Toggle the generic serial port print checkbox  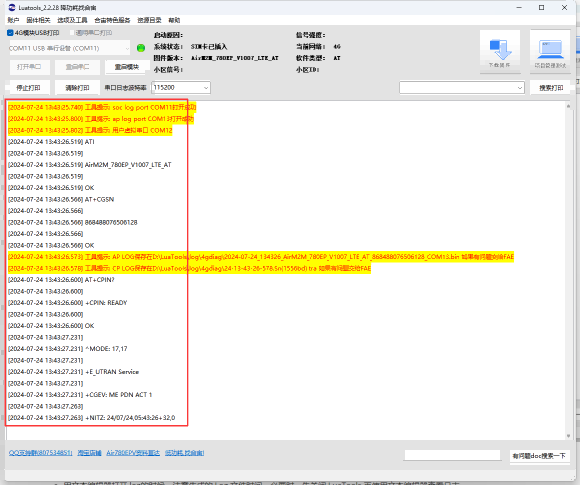tap(72, 33)
